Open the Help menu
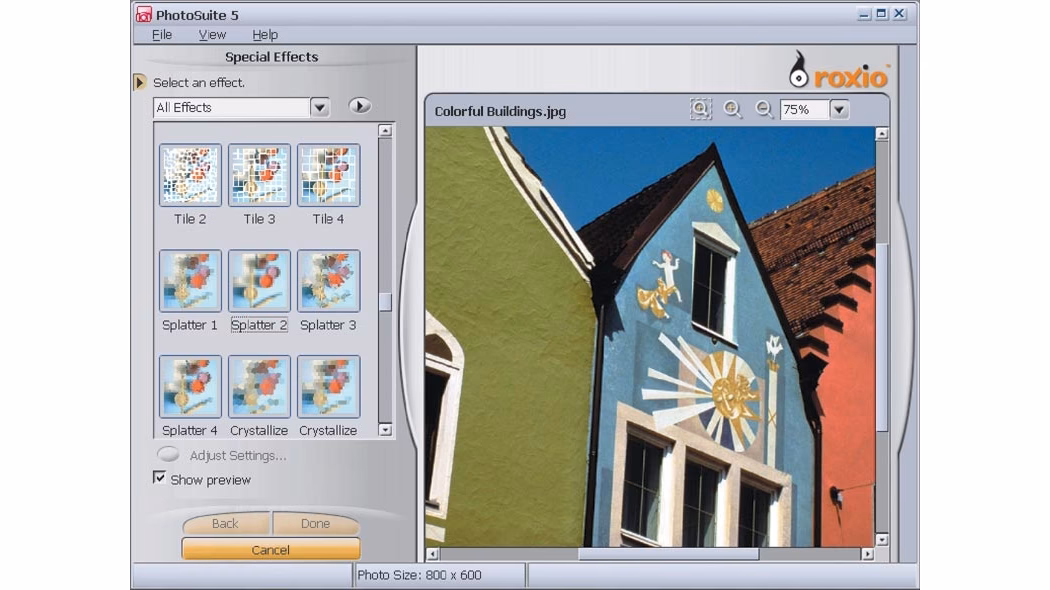Screen dimensions: 1050x590 point(265,35)
